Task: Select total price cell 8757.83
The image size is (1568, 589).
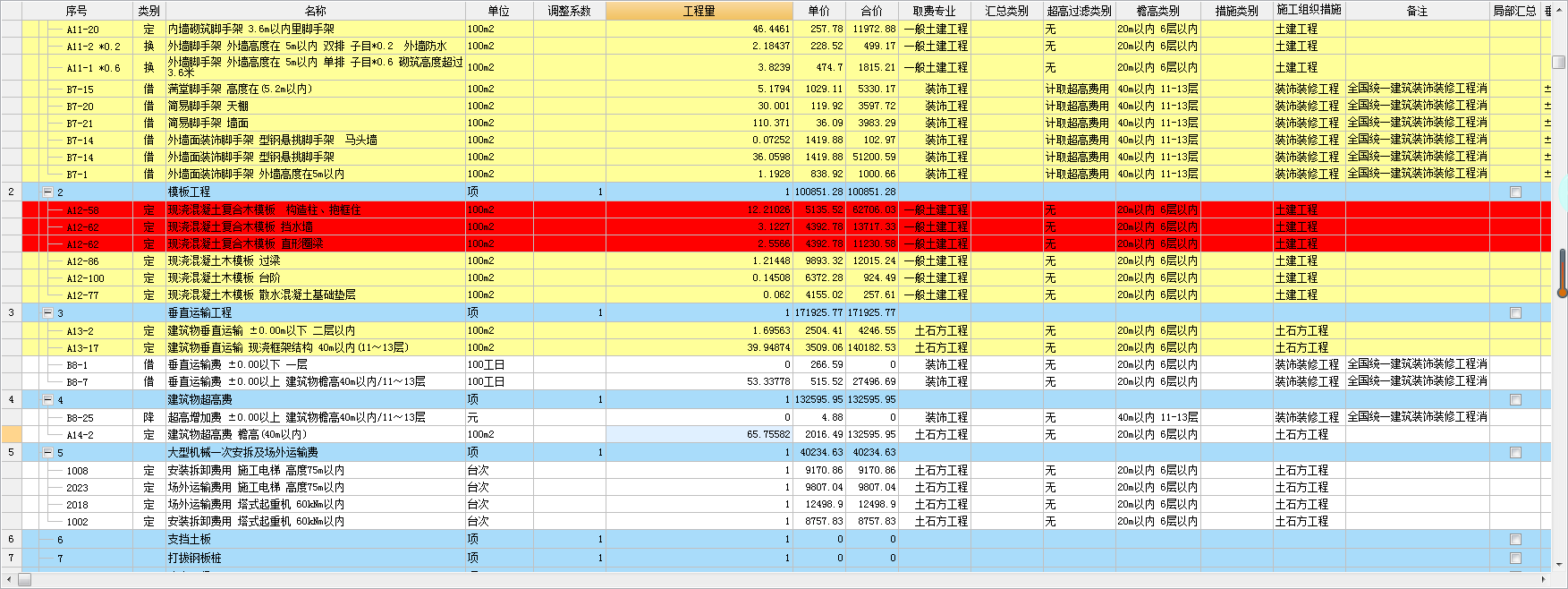Action: click(x=871, y=521)
